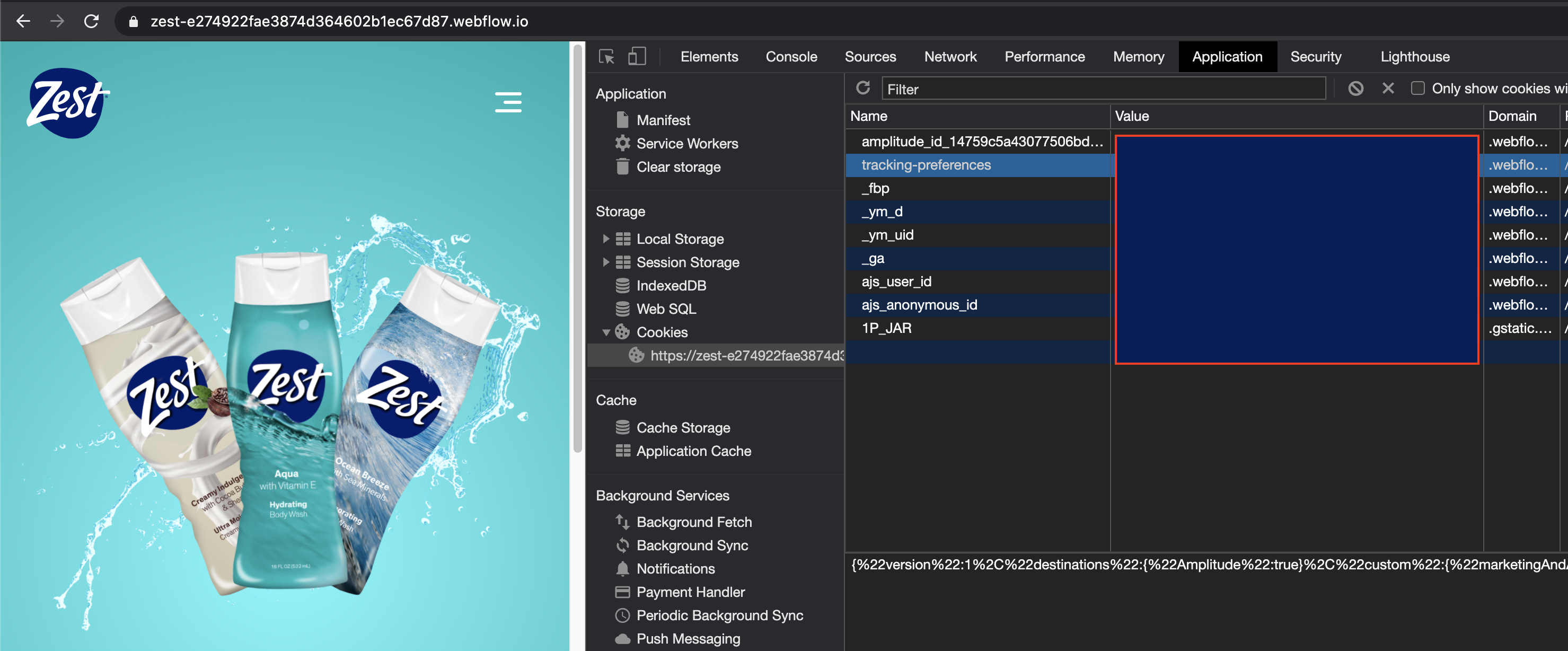The height and width of the screenshot is (651, 1568).
Task: Click the browser back arrow
Action: (x=23, y=21)
